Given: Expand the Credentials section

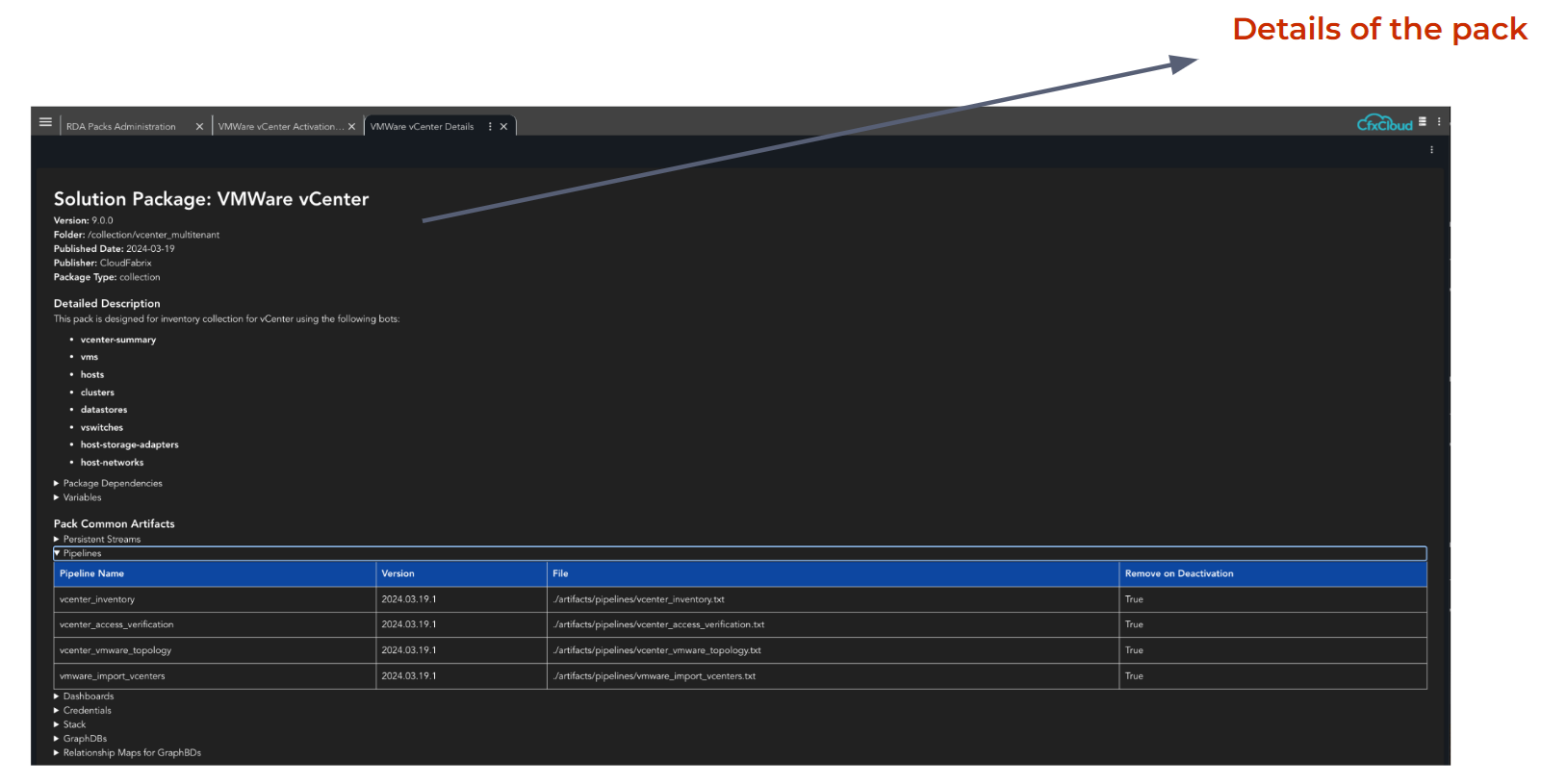Looking at the screenshot, I should pyautogui.click(x=87, y=711).
